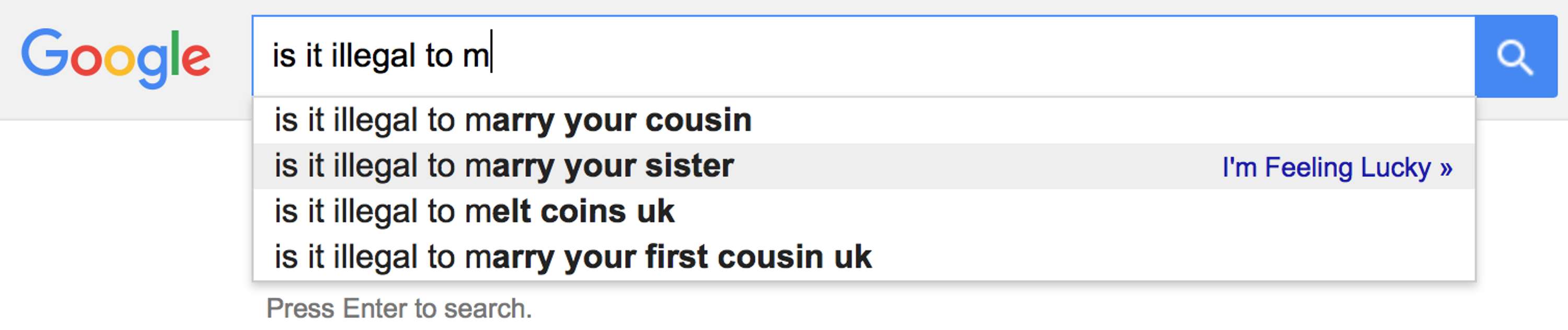Choose the highlighted "marry your sister" suggestion

864,166
